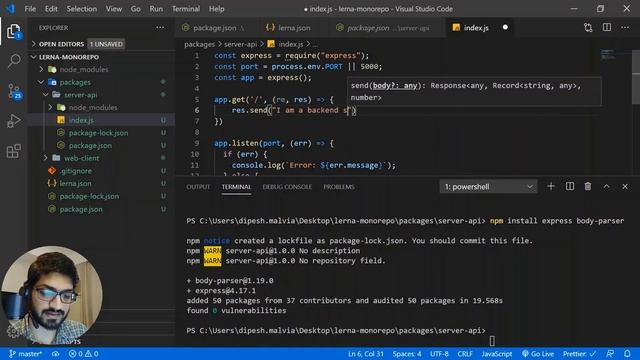This screenshot has height=360, width=640.
Task: Open the Help menu
Action: pyautogui.click(x=216, y=9)
